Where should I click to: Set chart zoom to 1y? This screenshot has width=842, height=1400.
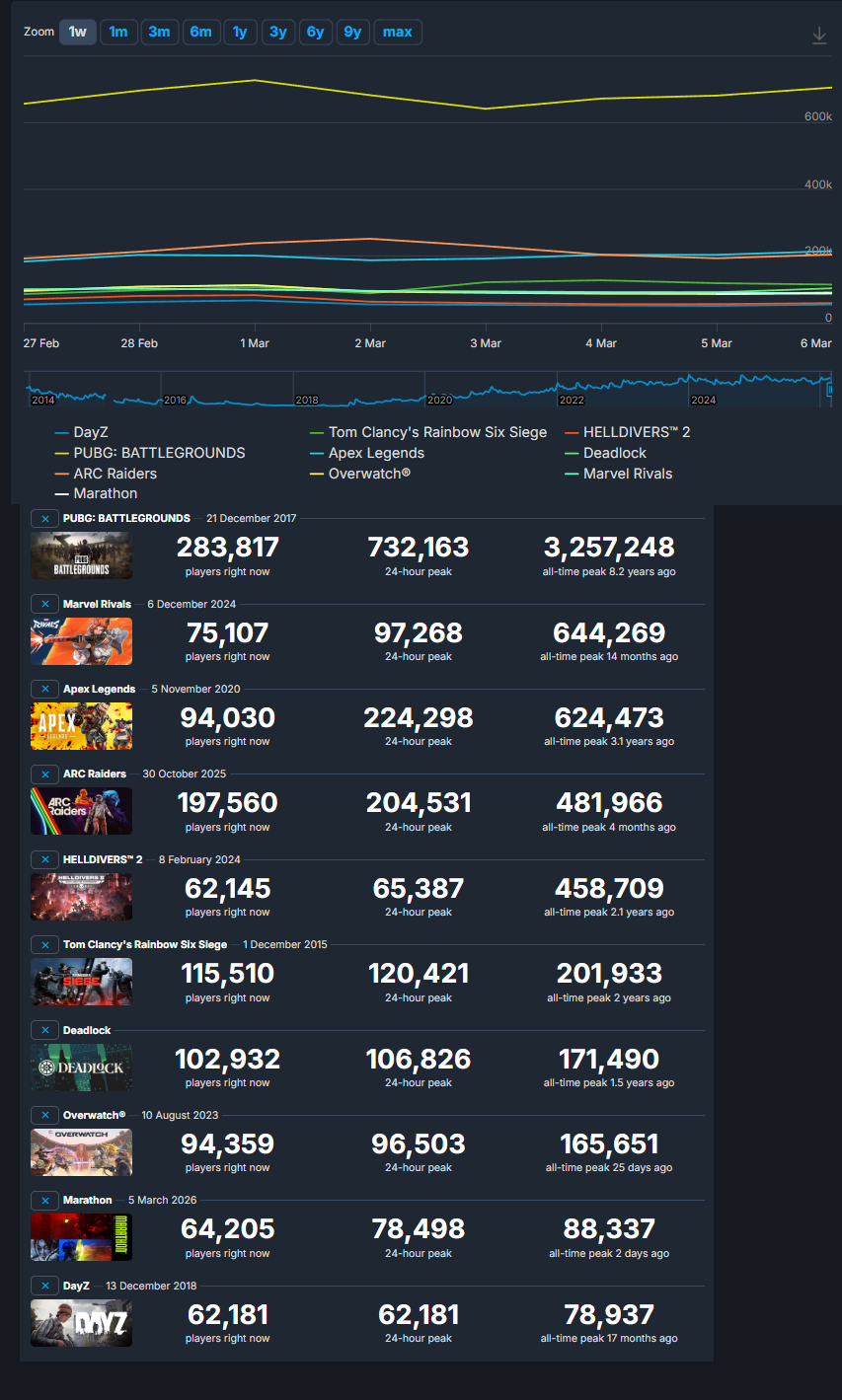click(240, 32)
